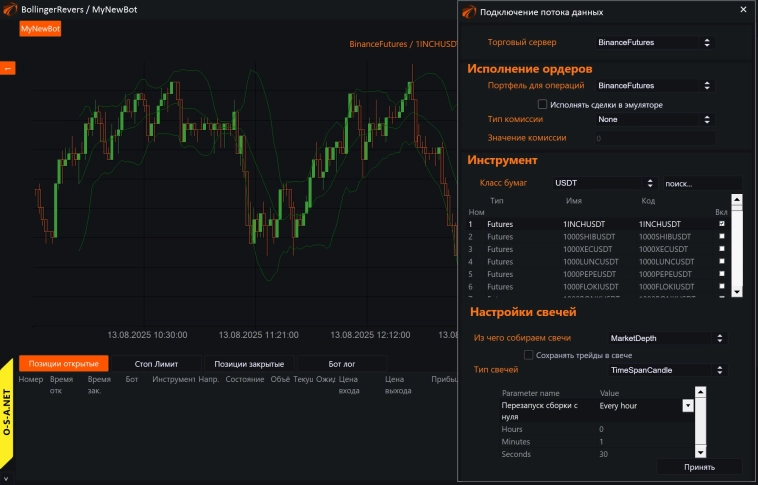Screen dimensions: 758x485
Task: Click the OsEngine logo in main title bar
Action: point(9,9)
